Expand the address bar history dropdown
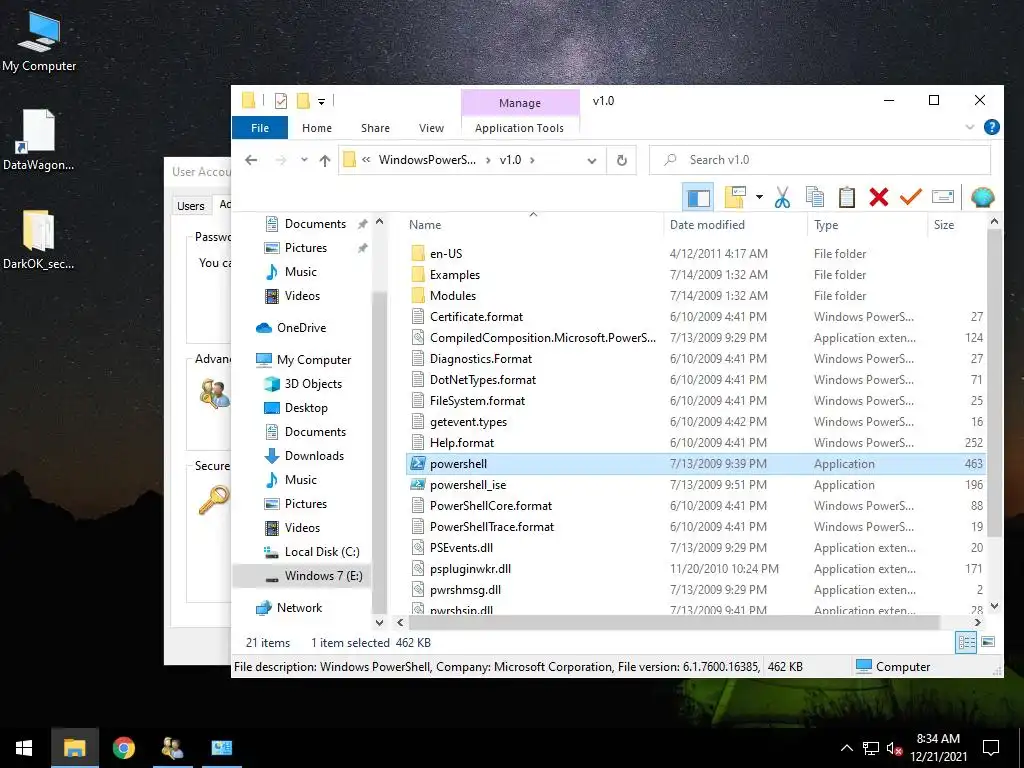The height and width of the screenshot is (768, 1024). pos(592,161)
